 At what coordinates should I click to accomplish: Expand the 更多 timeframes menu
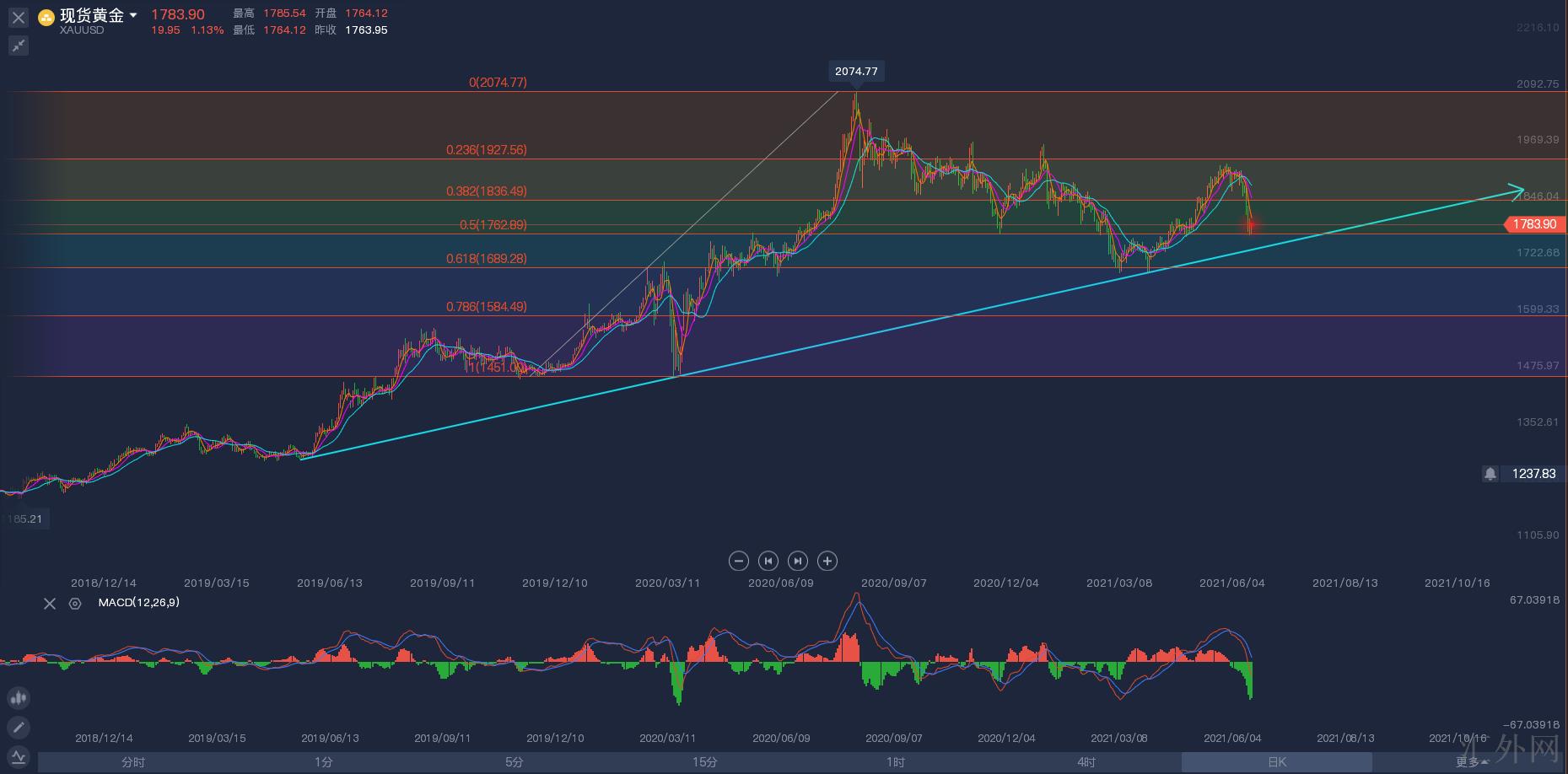pos(1472,762)
